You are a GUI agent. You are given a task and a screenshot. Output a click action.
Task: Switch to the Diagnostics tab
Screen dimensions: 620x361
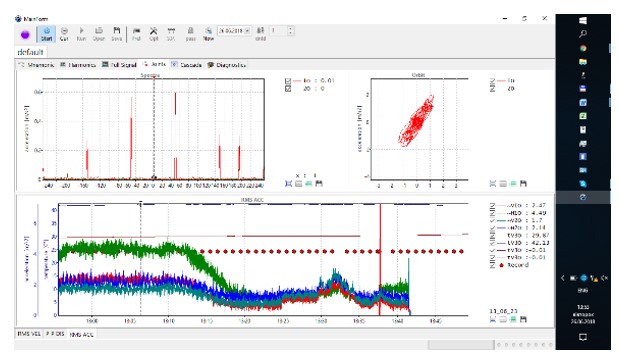[x=227, y=64]
